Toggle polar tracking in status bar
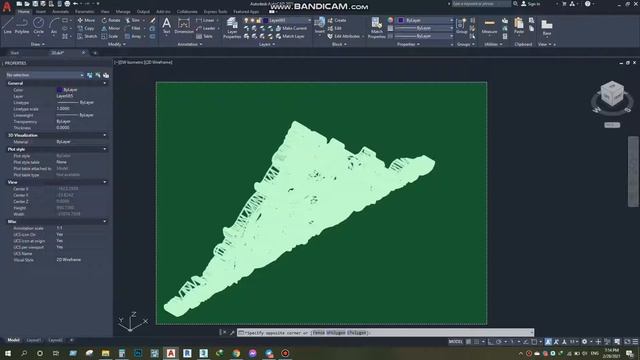 499,342
